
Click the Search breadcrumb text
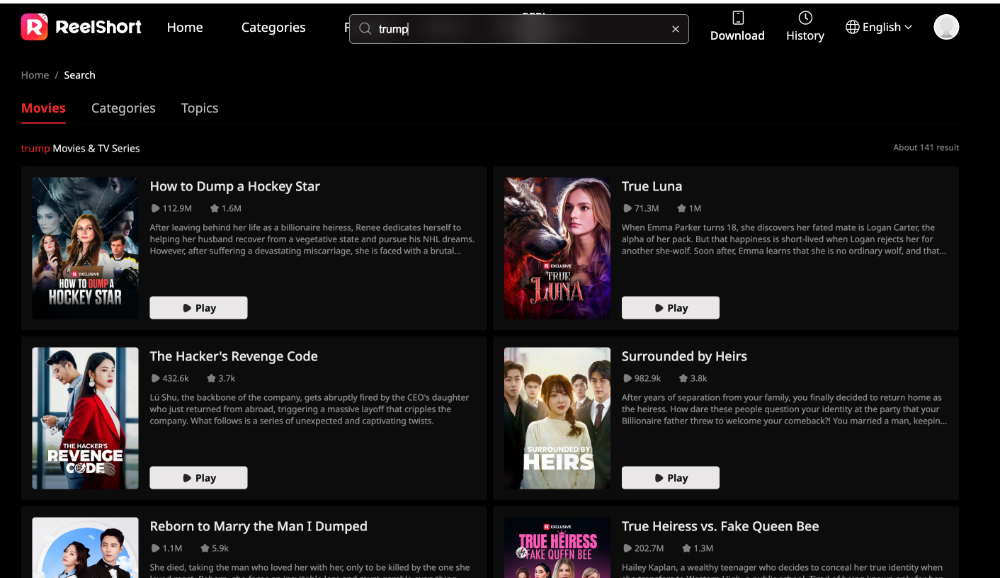(x=80, y=75)
